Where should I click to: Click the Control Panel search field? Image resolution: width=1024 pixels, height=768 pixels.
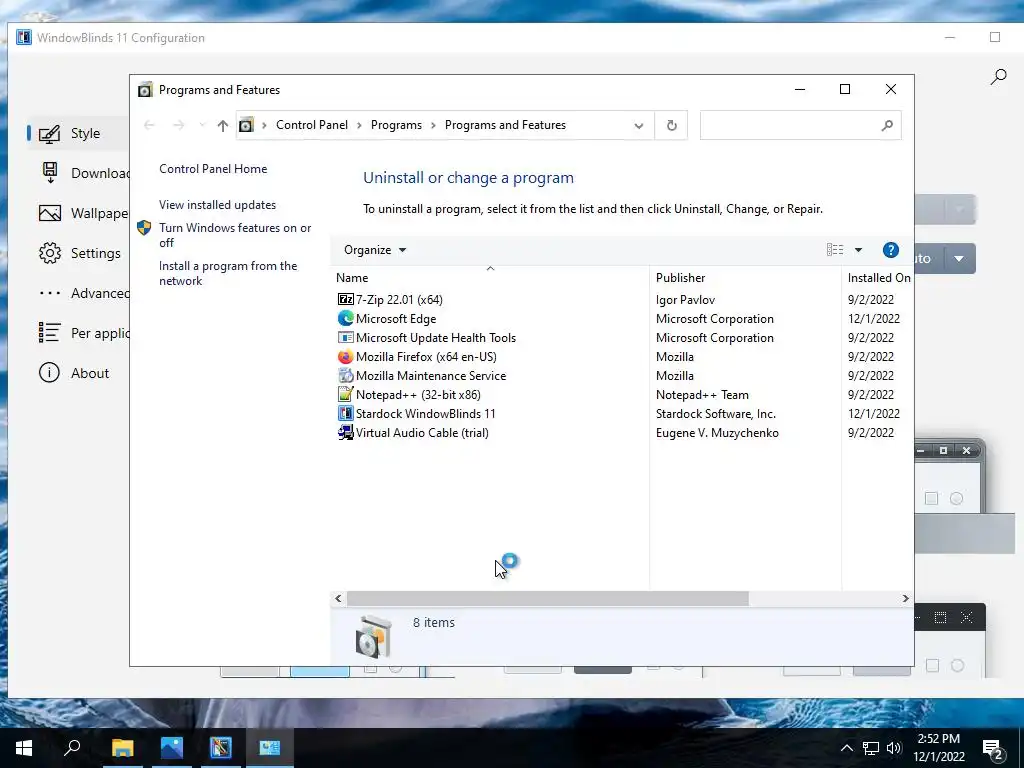pos(789,125)
